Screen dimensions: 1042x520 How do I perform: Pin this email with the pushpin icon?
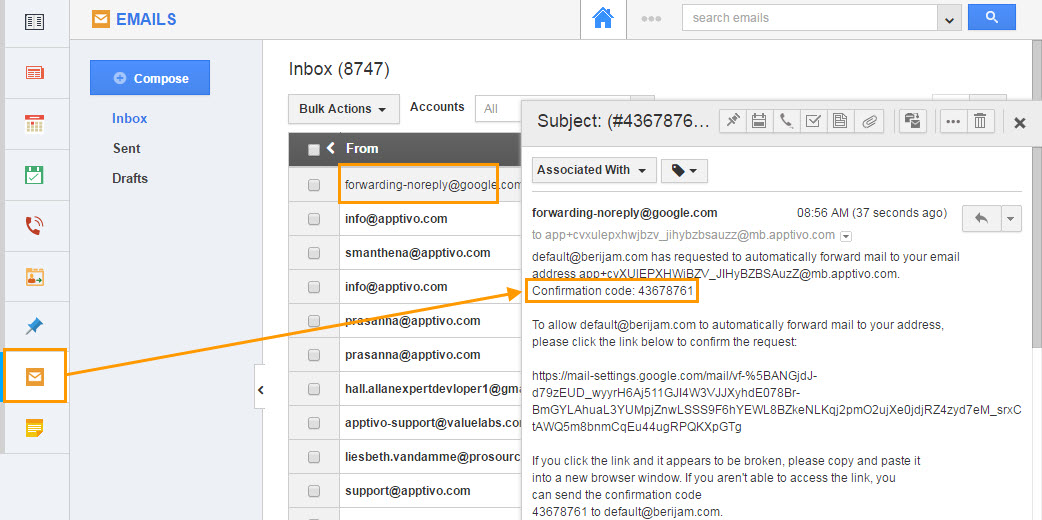[733, 122]
